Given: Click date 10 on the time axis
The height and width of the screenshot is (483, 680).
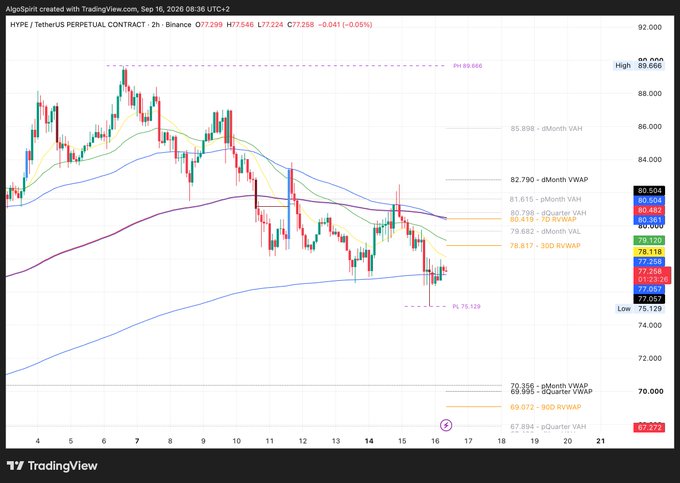Looking at the screenshot, I should pos(236,441).
